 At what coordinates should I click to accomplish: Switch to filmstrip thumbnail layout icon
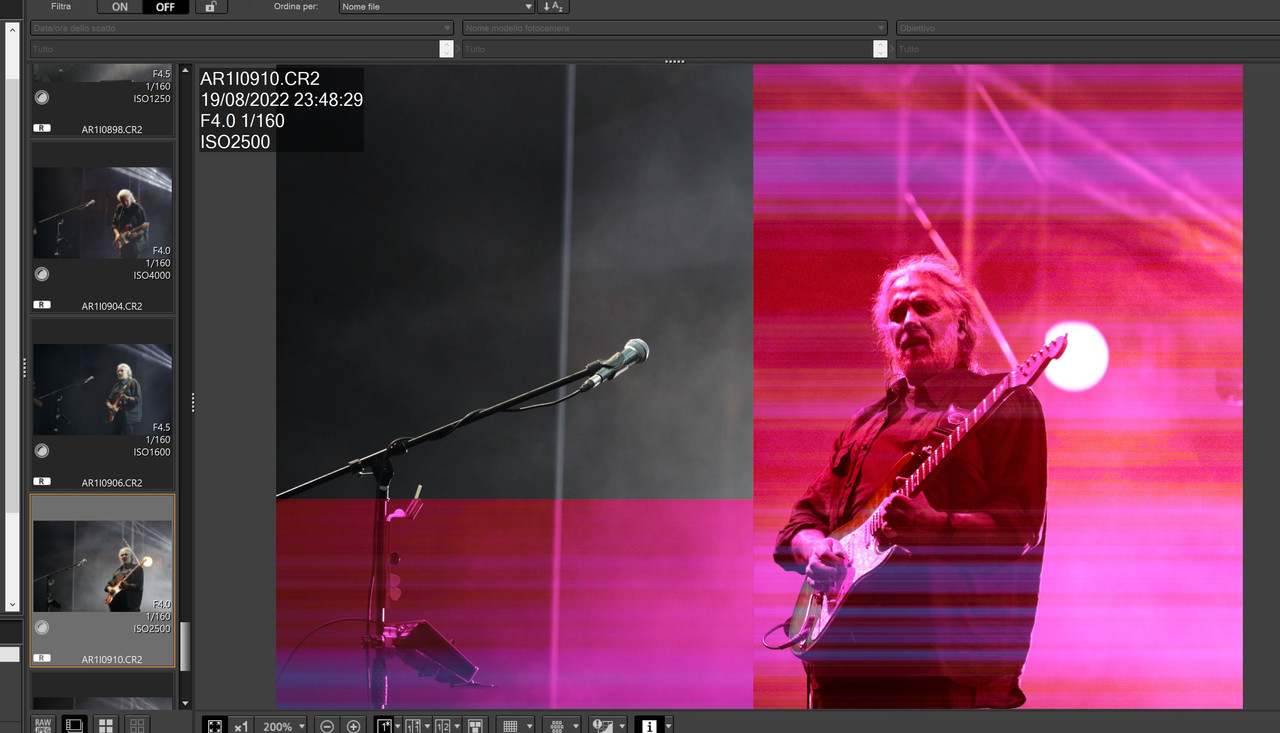pyautogui.click(x=74, y=724)
